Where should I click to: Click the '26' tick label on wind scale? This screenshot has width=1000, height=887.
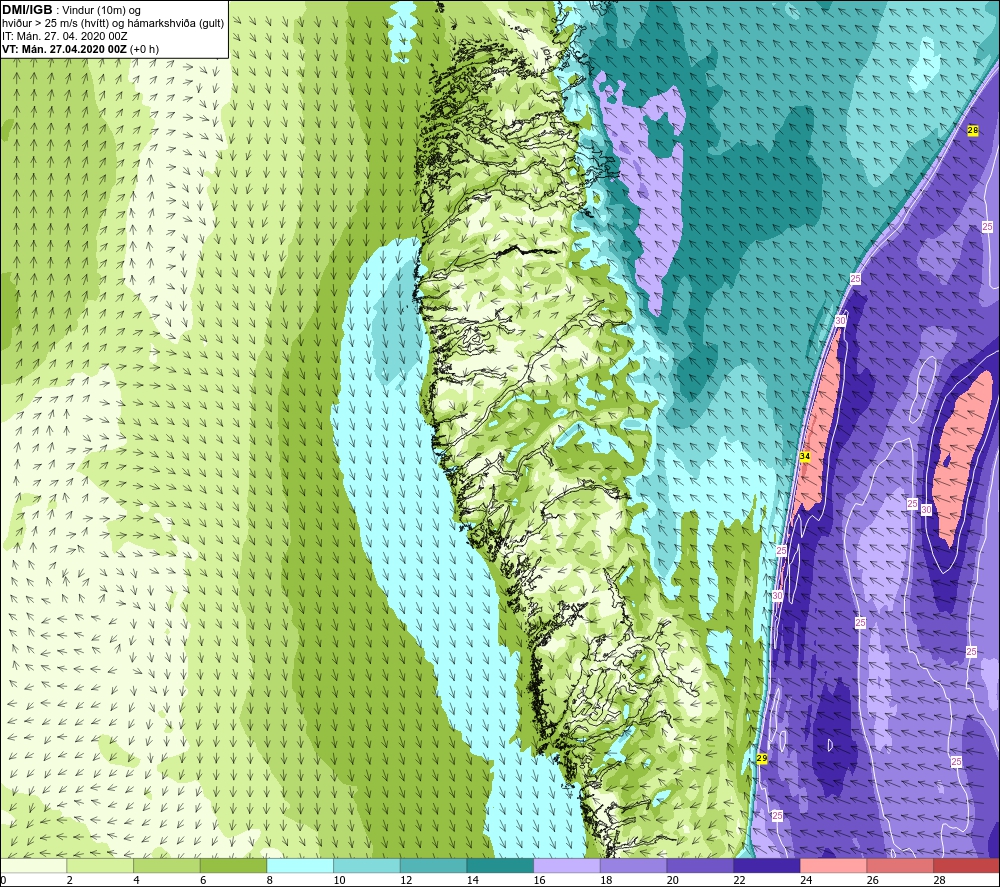tap(872, 880)
